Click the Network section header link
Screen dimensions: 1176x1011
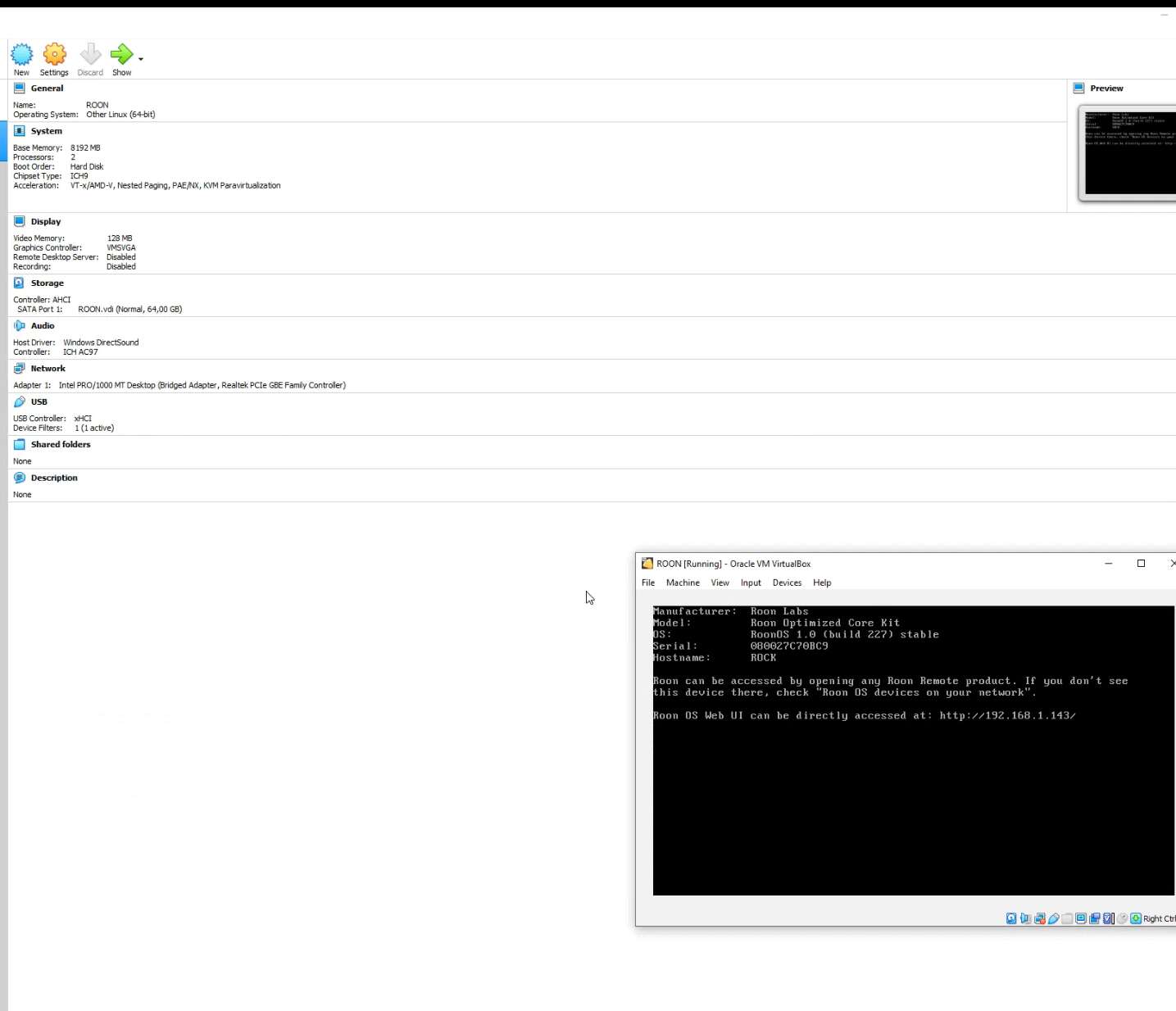point(48,369)
